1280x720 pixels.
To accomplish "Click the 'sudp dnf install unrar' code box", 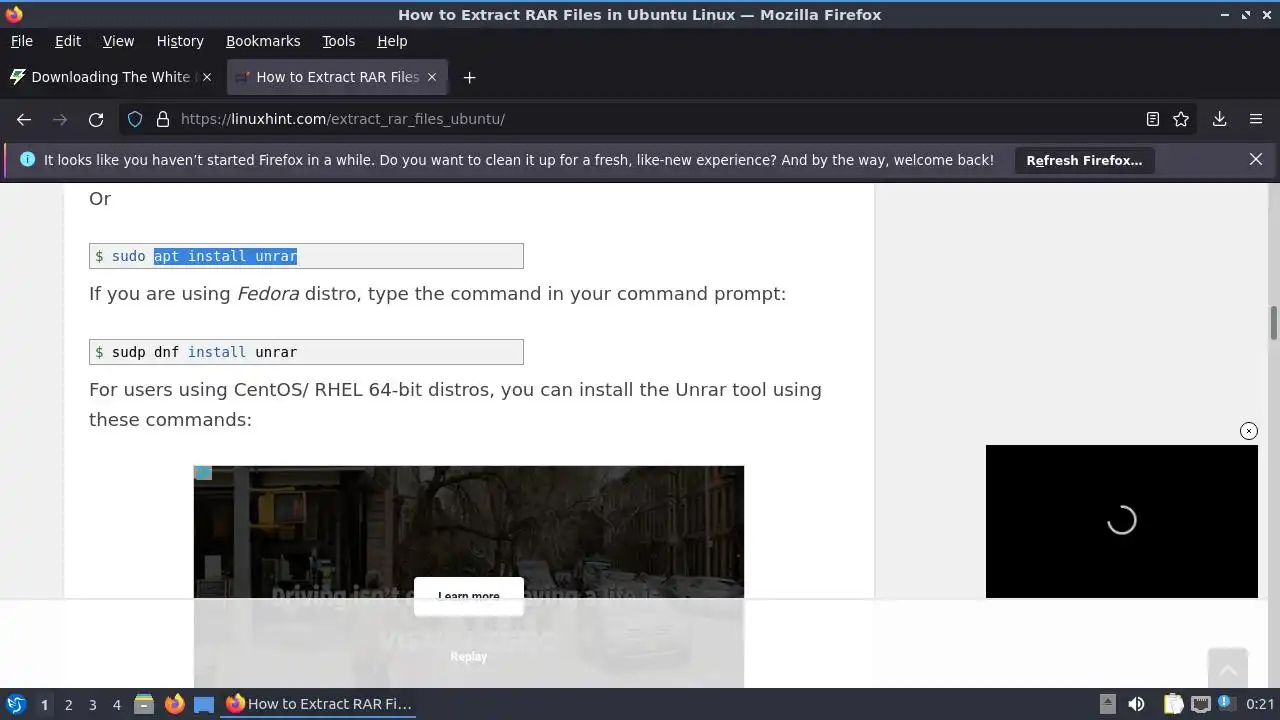I will coord(306,352).
